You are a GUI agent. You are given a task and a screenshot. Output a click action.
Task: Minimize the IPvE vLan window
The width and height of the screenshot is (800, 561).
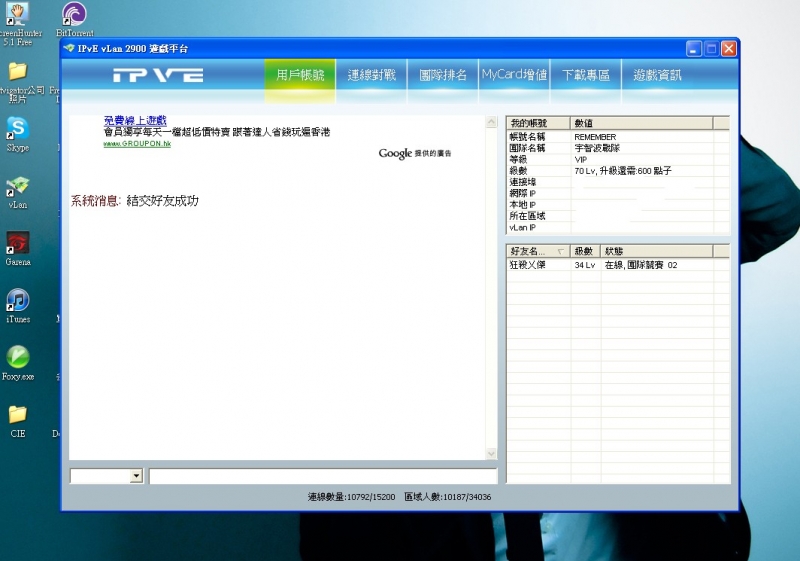click(x=694, y=49)
